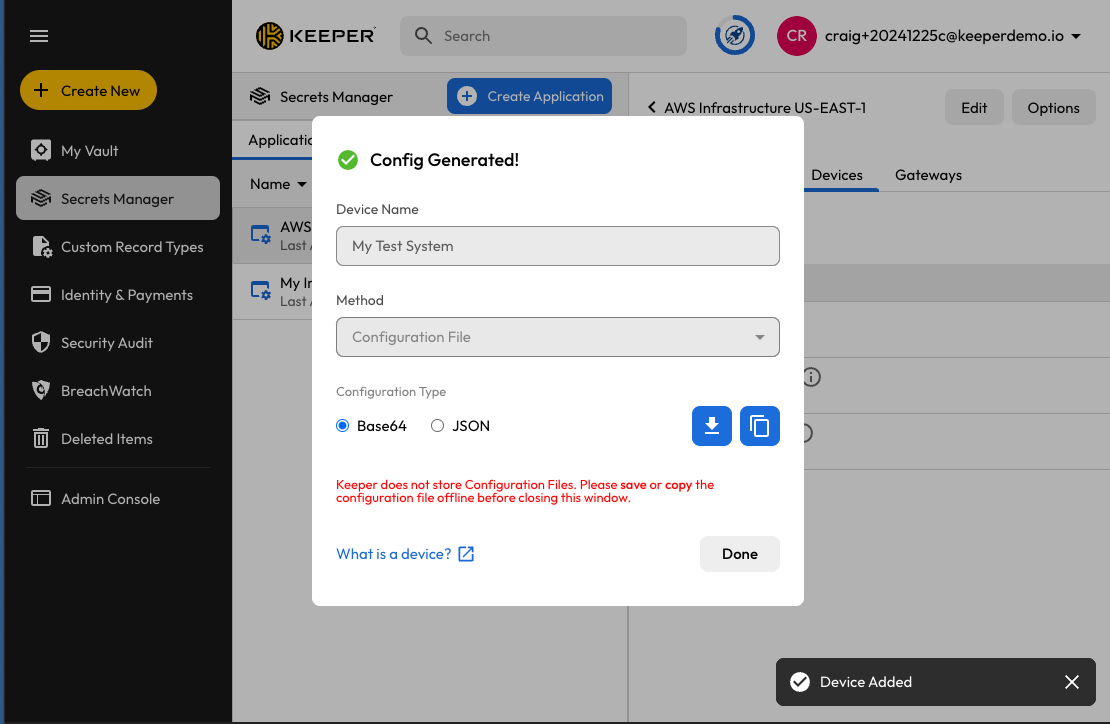Viewport: 1110px width, 724px height.
Task: Open the account menu dropdown arrow
Action: [x=1076, y=36]
